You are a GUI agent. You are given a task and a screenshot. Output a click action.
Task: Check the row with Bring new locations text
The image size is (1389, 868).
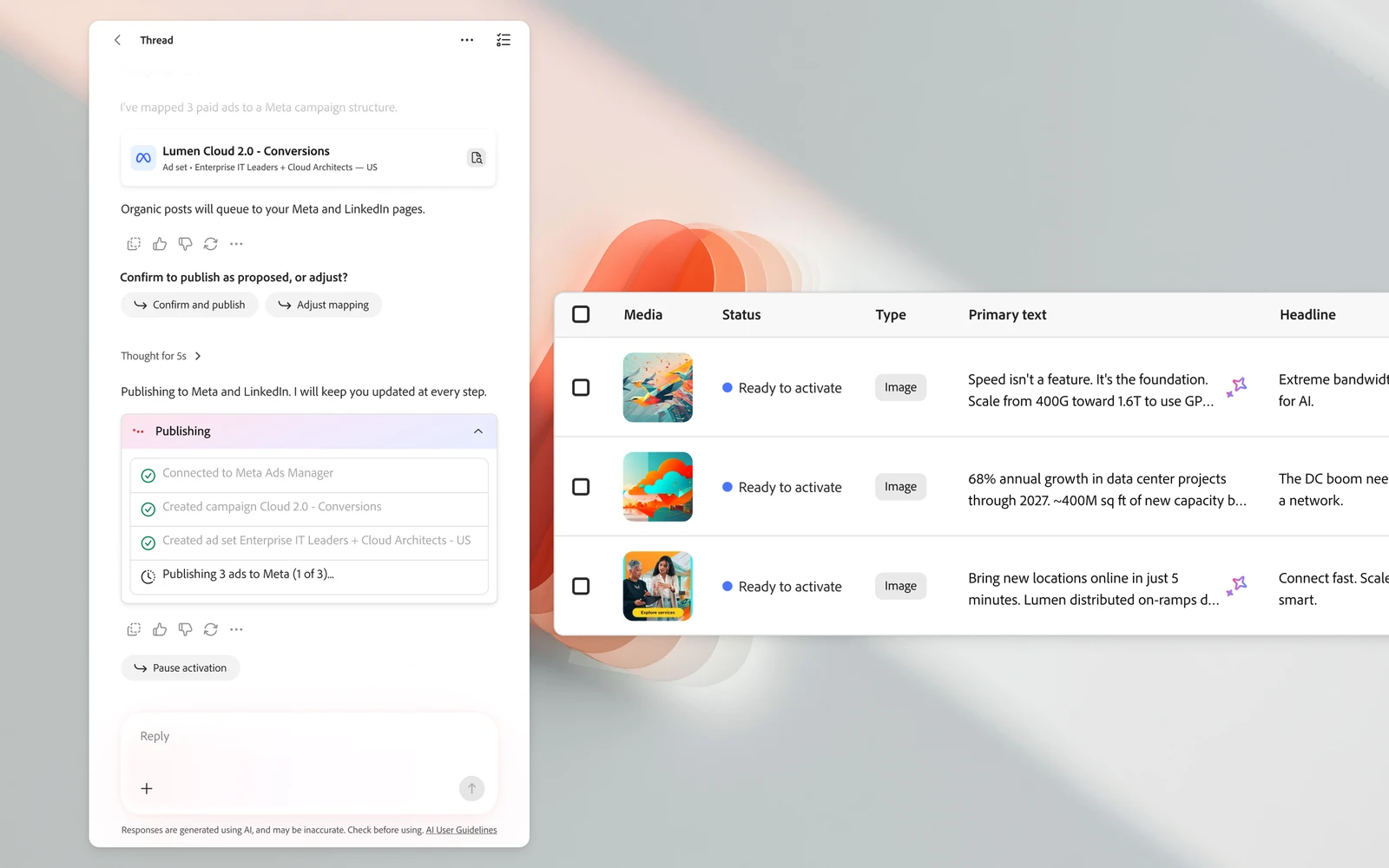(x=581, y=586)
